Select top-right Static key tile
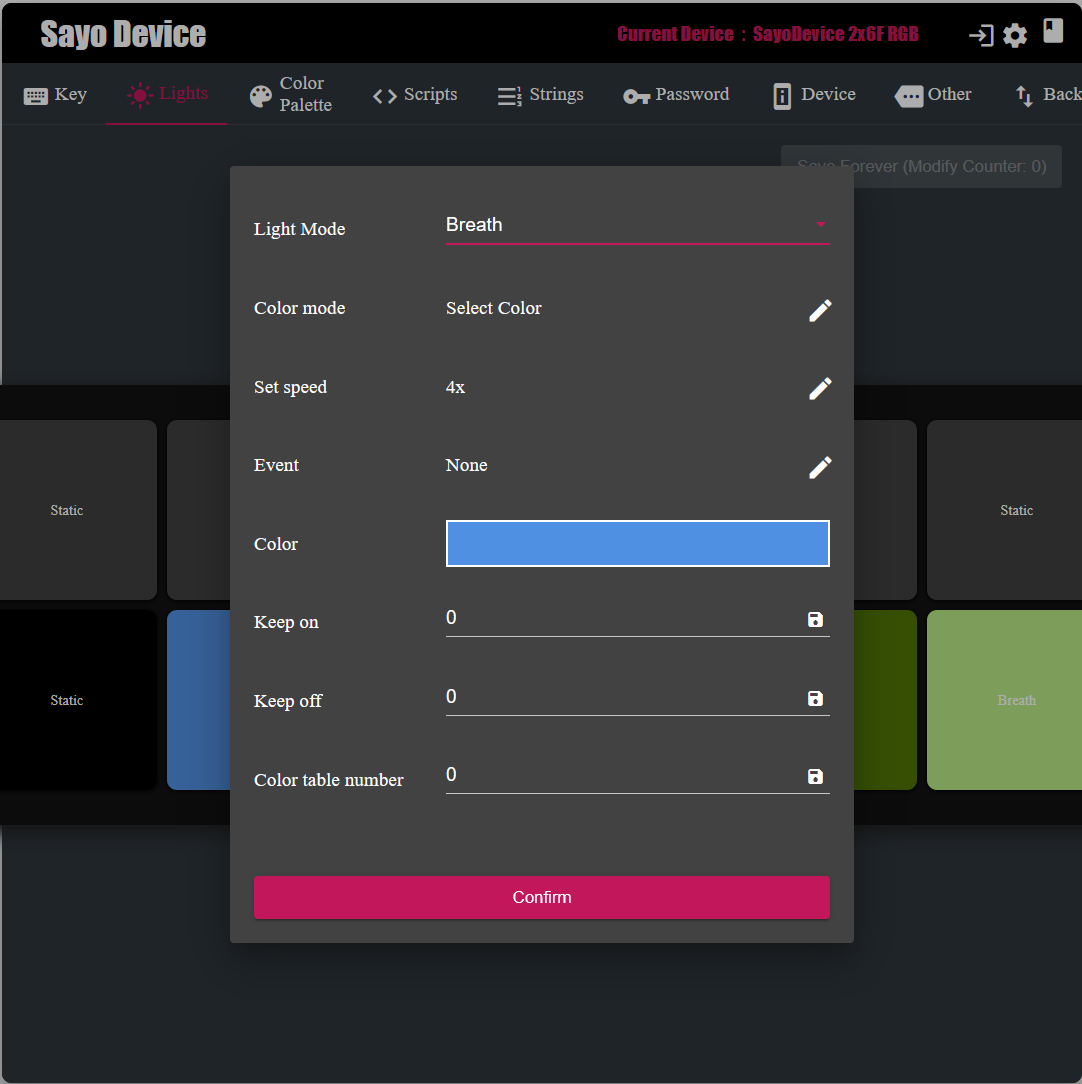 [1005, 510]
